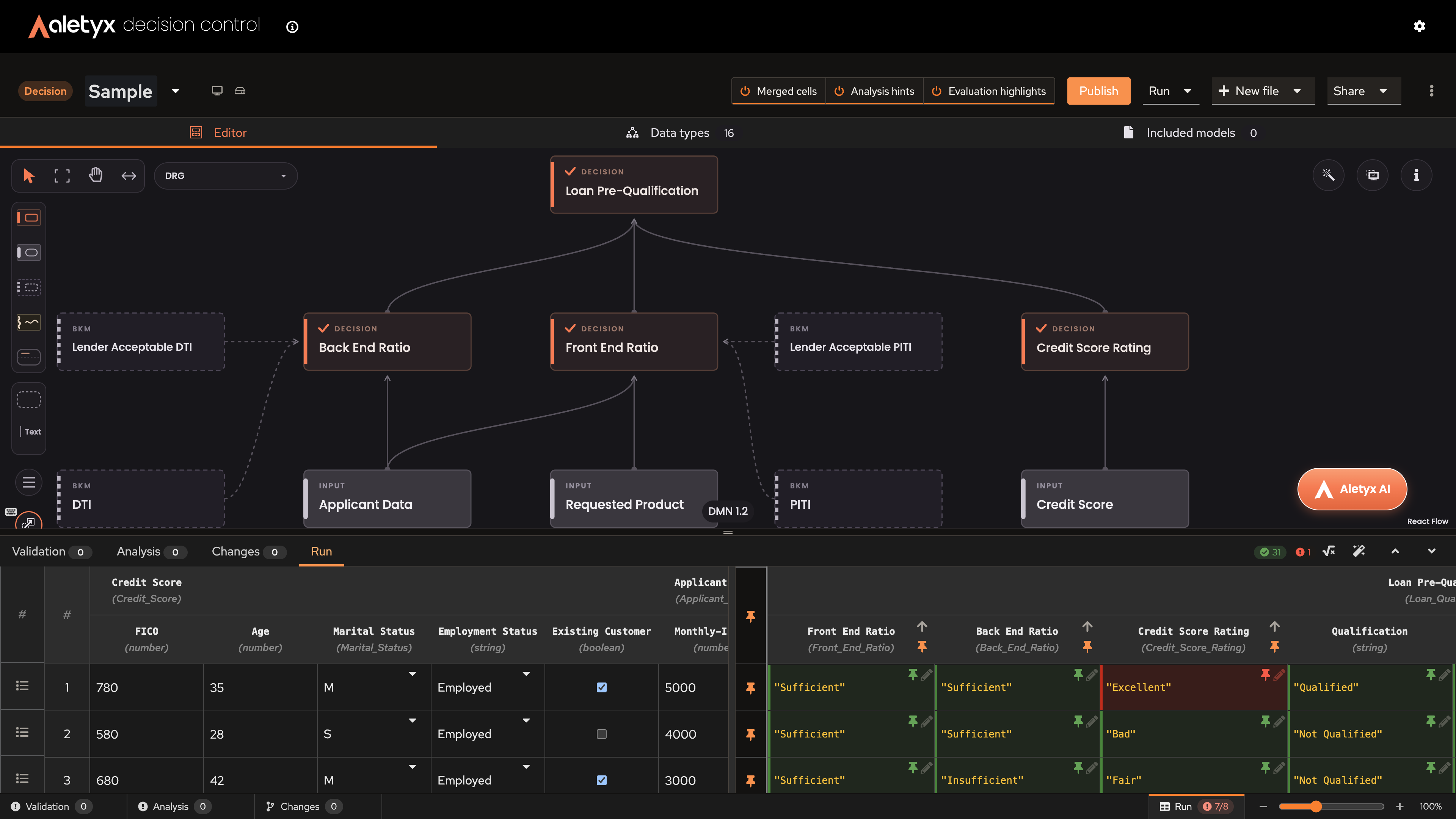Toggle Merged cells option
The height and width of the screenshot is (819, 1456).
pos(779,91)
